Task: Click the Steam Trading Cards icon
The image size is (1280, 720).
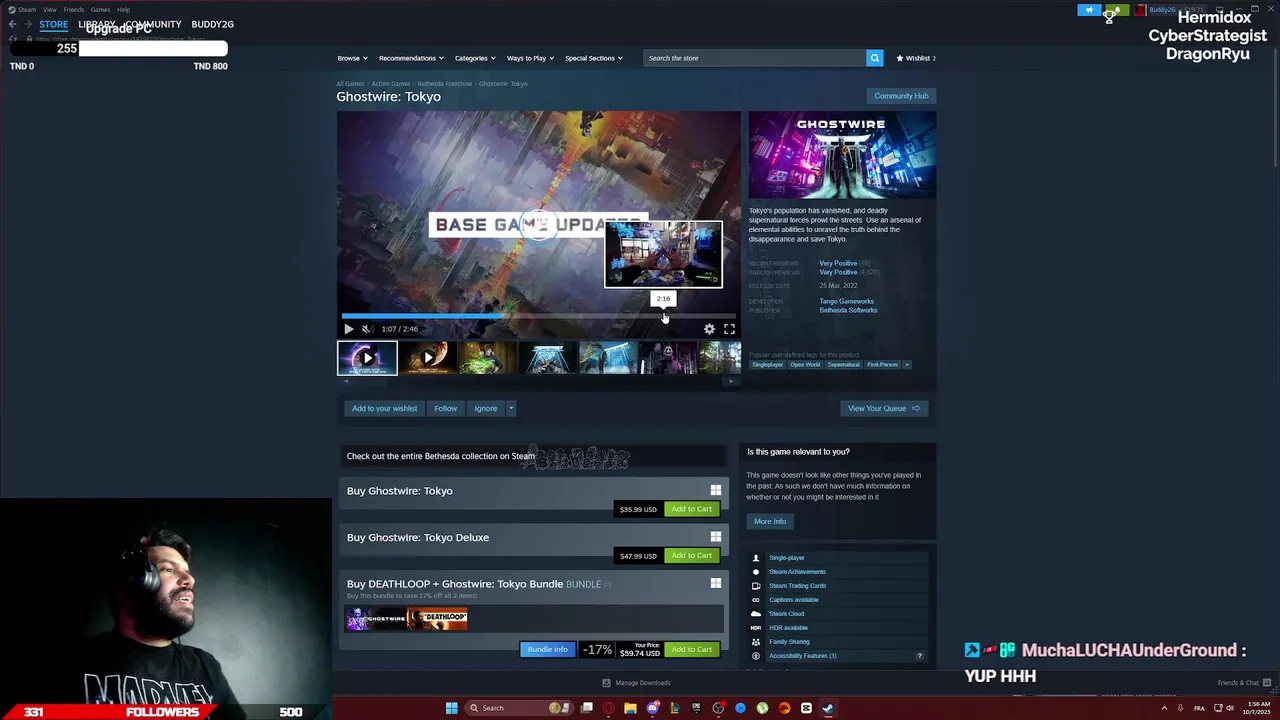Action: [x=755, y=586]
